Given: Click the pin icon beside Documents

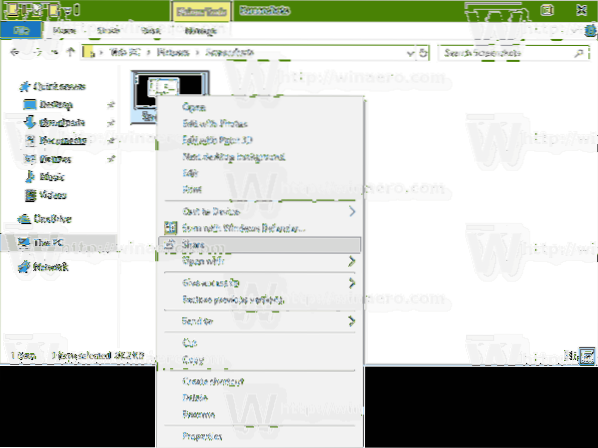Looking at the screenshot, I should (111, 140).
